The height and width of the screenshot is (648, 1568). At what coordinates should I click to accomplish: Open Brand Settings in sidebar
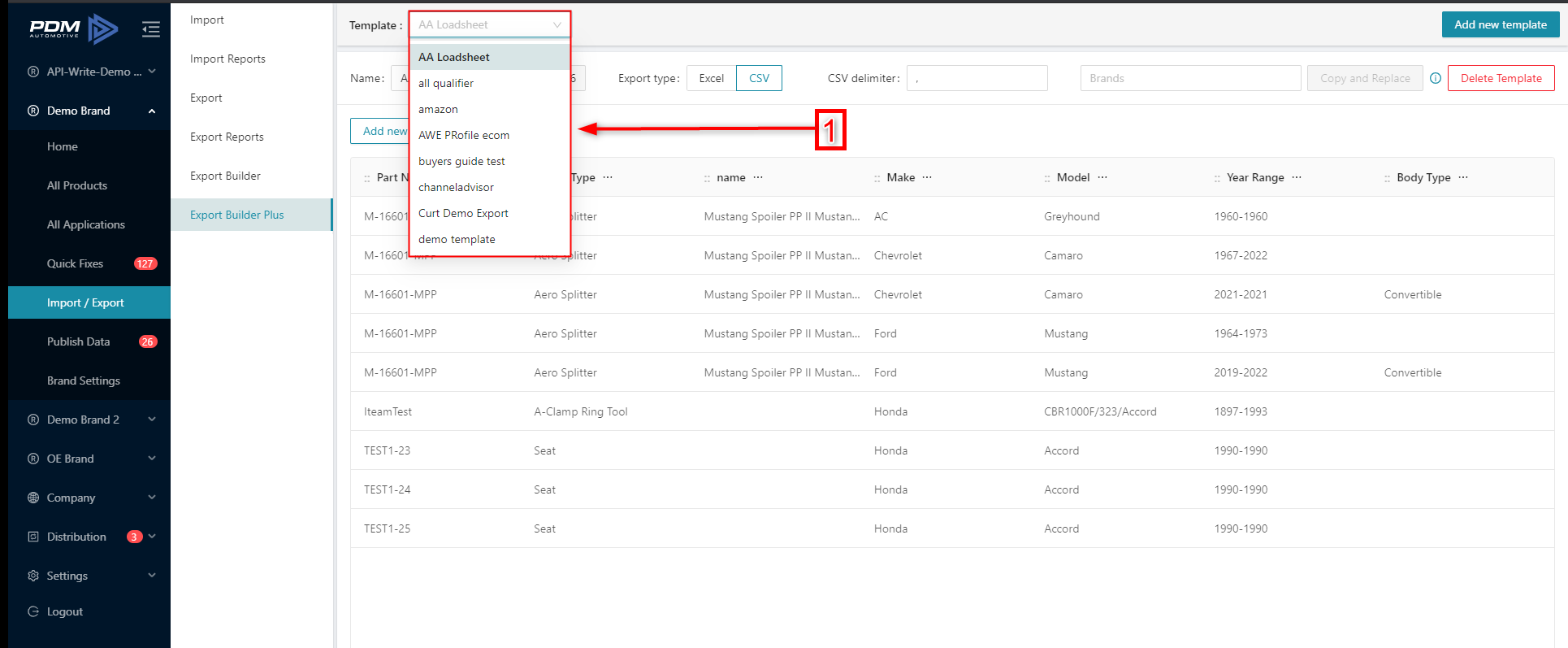coord(89,381)
